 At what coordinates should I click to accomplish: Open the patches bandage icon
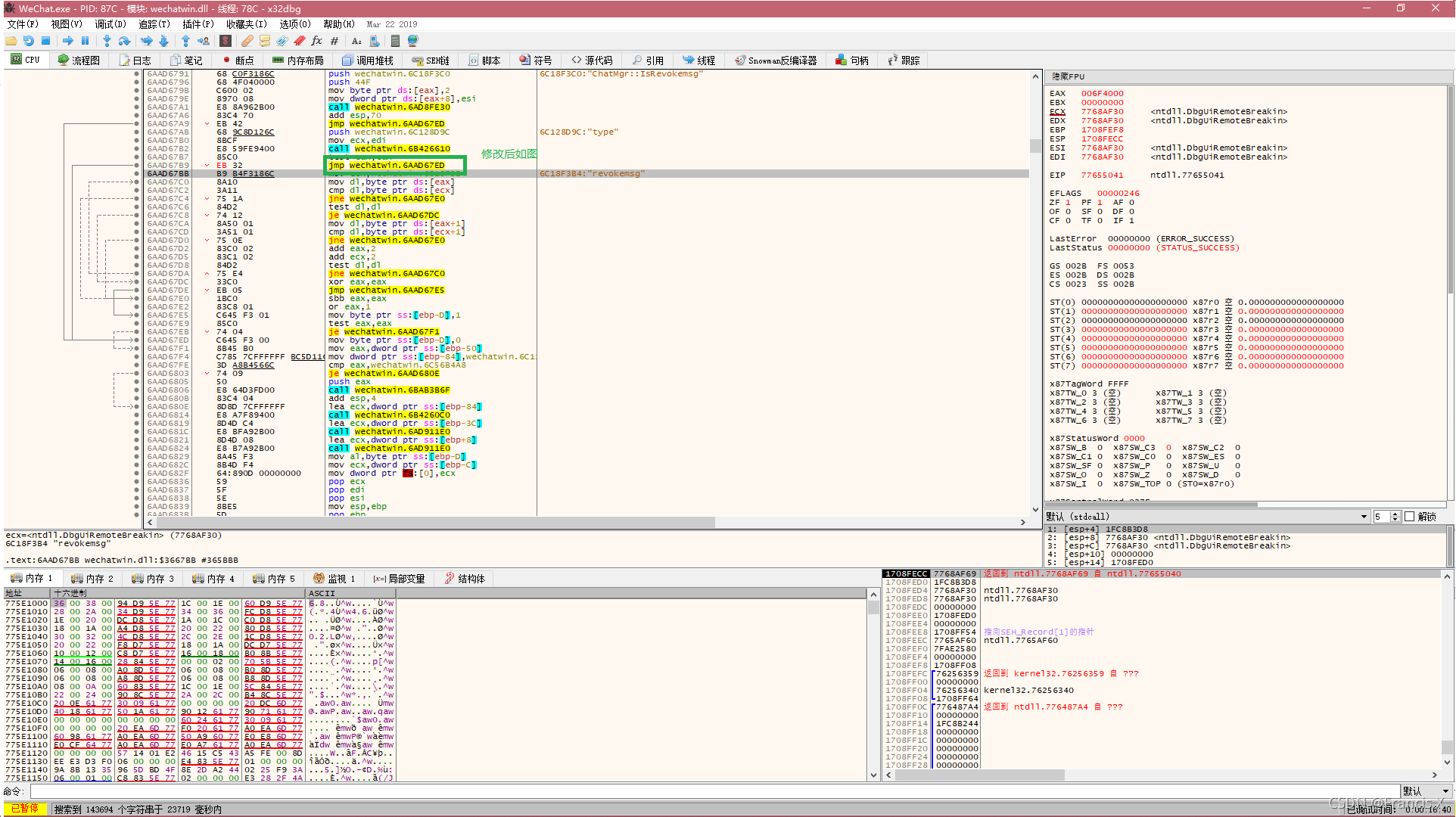click(247, 41)
